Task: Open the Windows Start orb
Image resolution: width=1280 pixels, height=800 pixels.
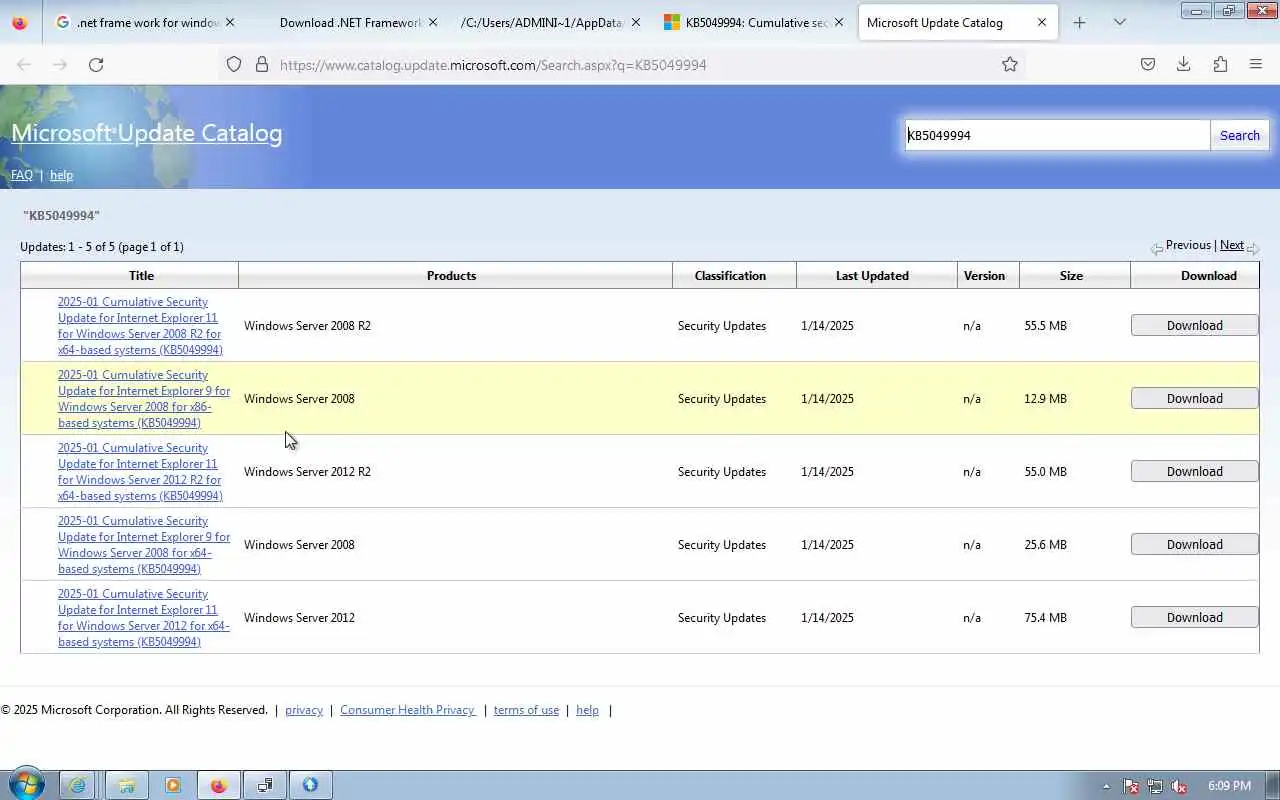Action: click(x=26, y=785)
